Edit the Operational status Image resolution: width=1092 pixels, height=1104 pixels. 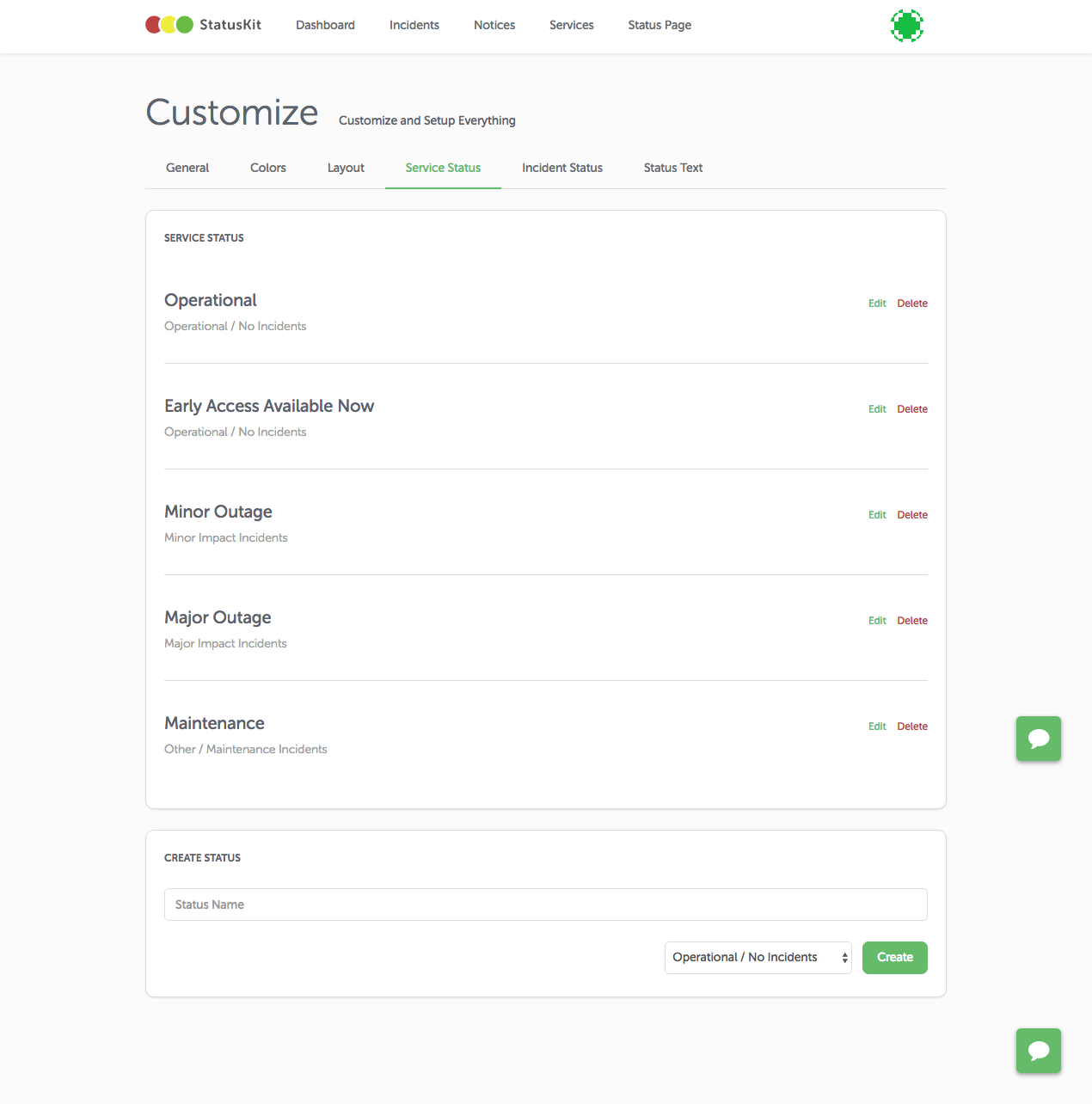(x=876, y=303)
